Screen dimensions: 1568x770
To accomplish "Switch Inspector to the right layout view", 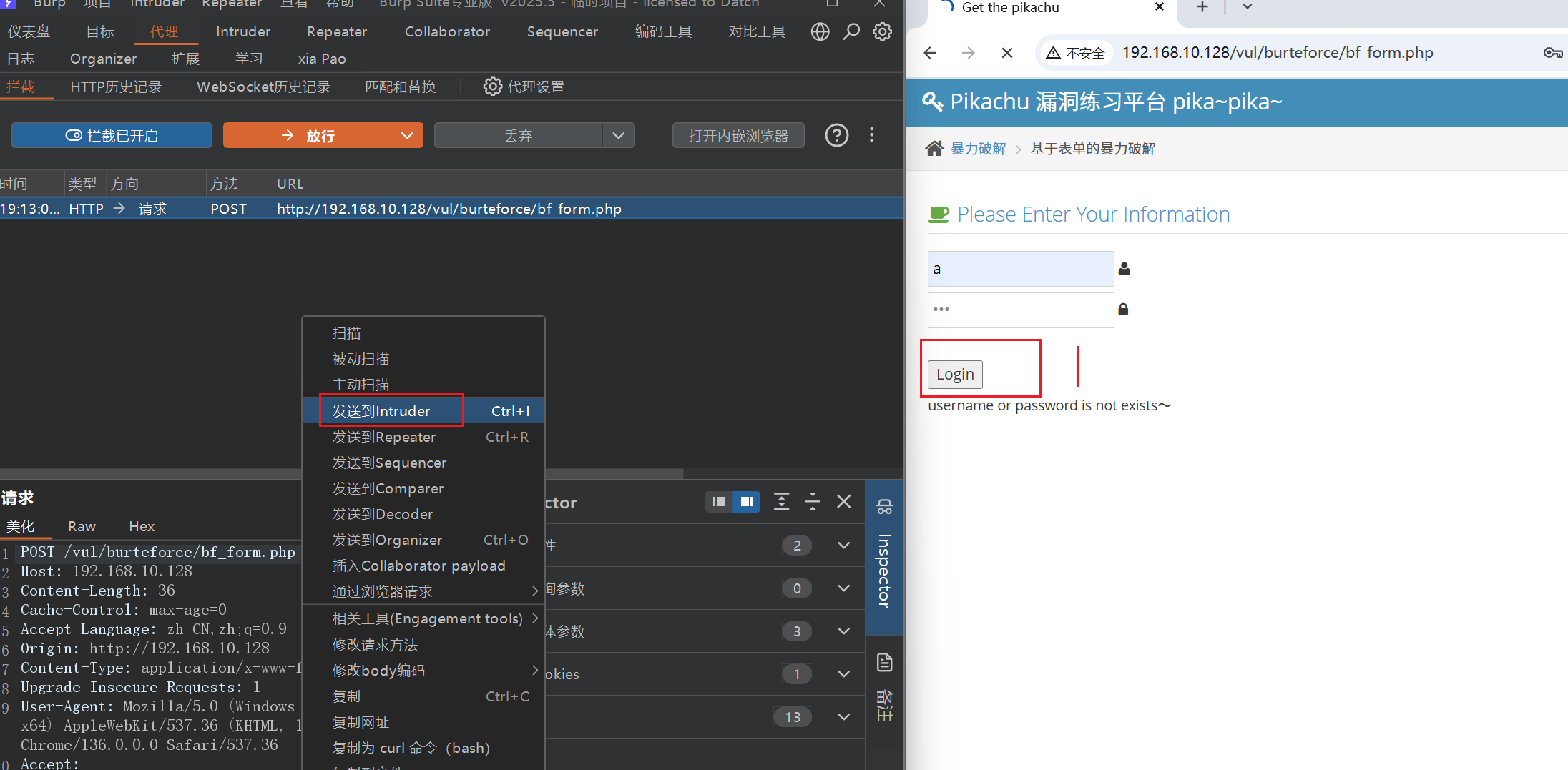I will point(746,502).
